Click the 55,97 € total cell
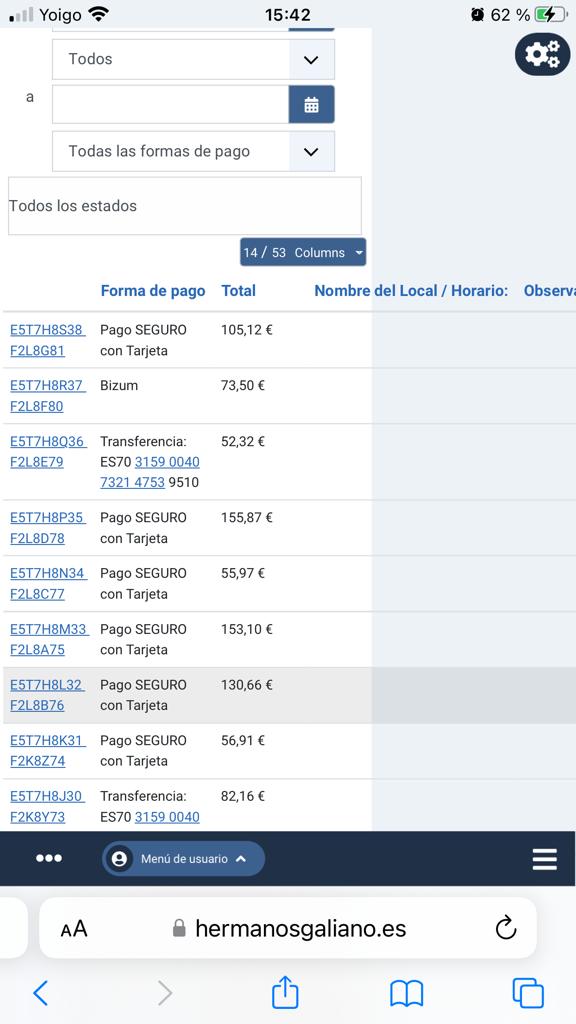 pos(243,573)
